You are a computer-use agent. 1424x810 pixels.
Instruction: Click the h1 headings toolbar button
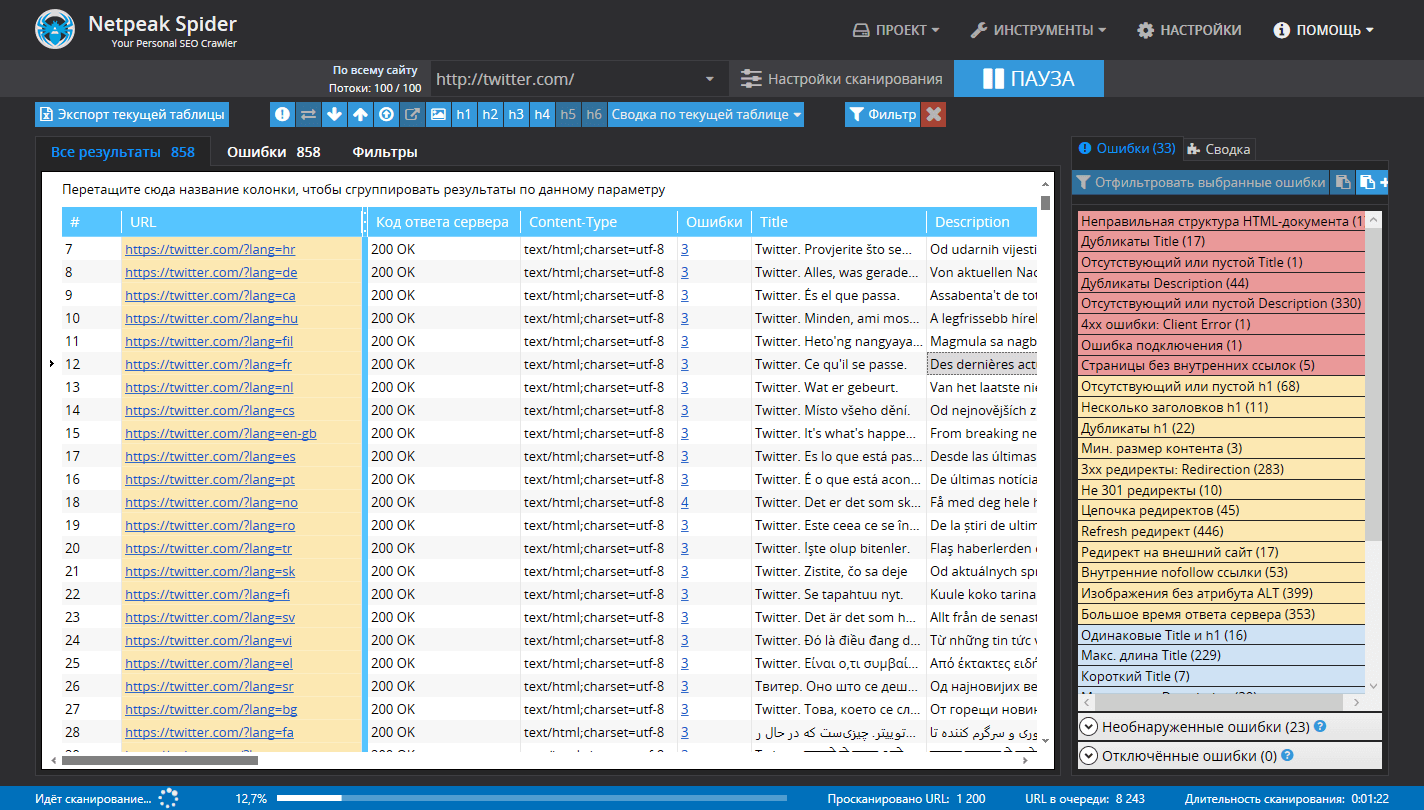[464, 115]
